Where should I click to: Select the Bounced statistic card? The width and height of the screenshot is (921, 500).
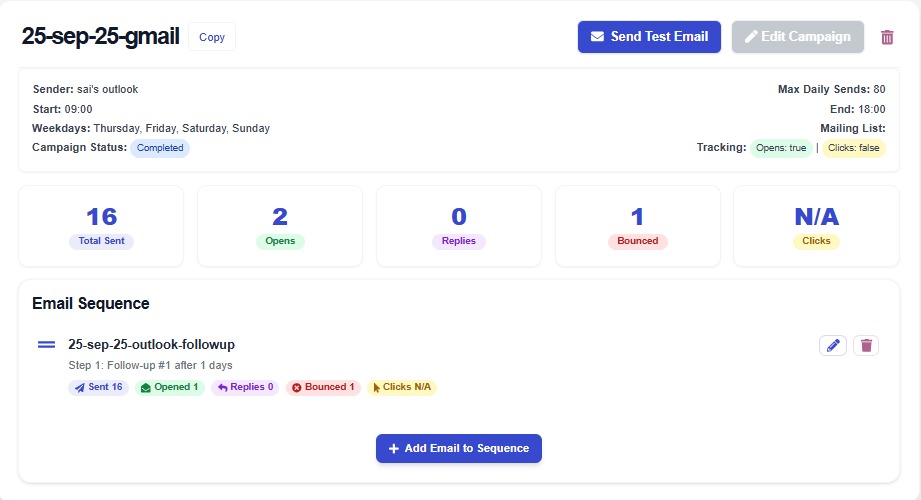click(x=638, y=226)
